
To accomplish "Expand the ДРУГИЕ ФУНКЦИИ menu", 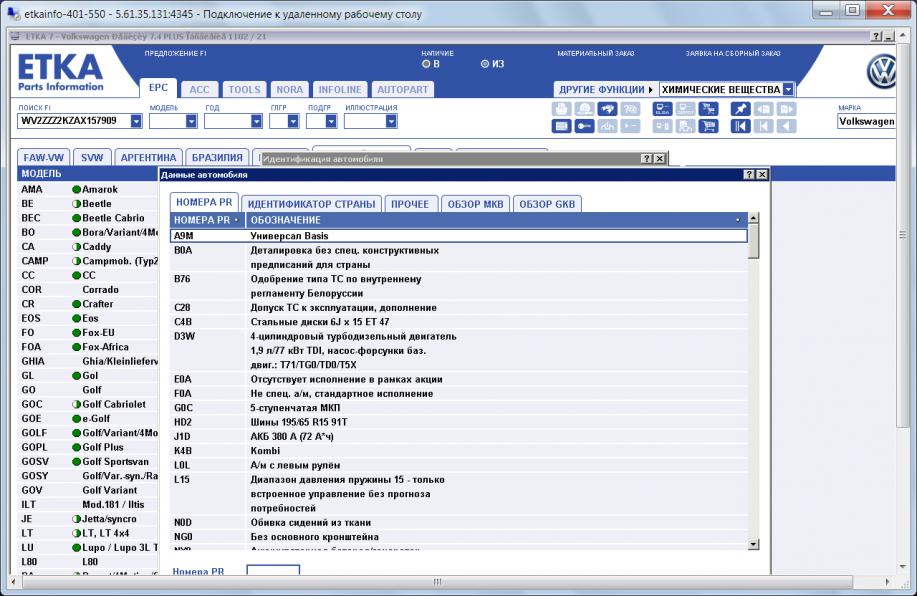I will (x=605, y=89).
